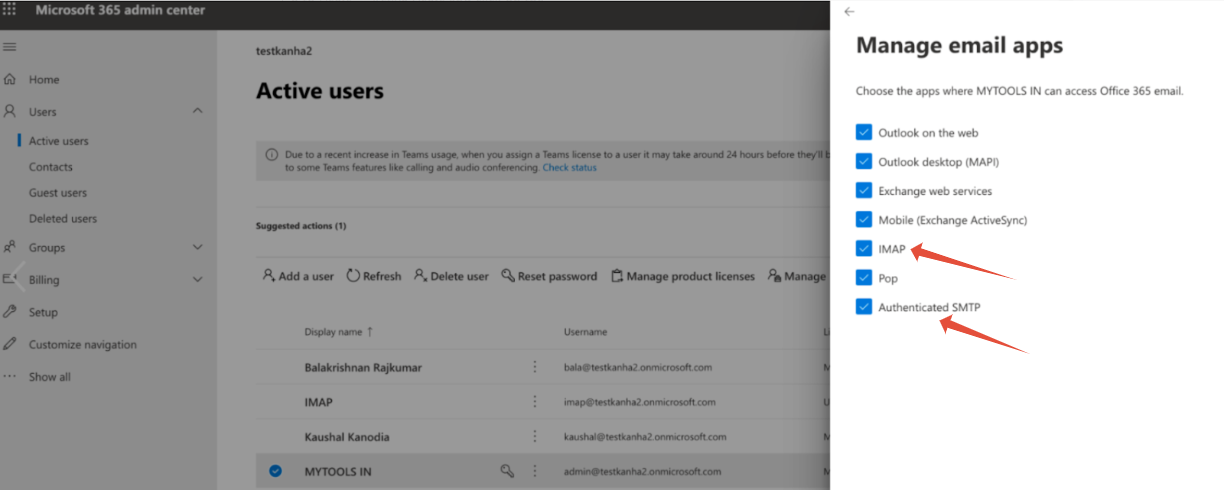Open the app launcher waffle icon
The height and width of the screenshot is (490, 1224).
[x=9, y=9]
